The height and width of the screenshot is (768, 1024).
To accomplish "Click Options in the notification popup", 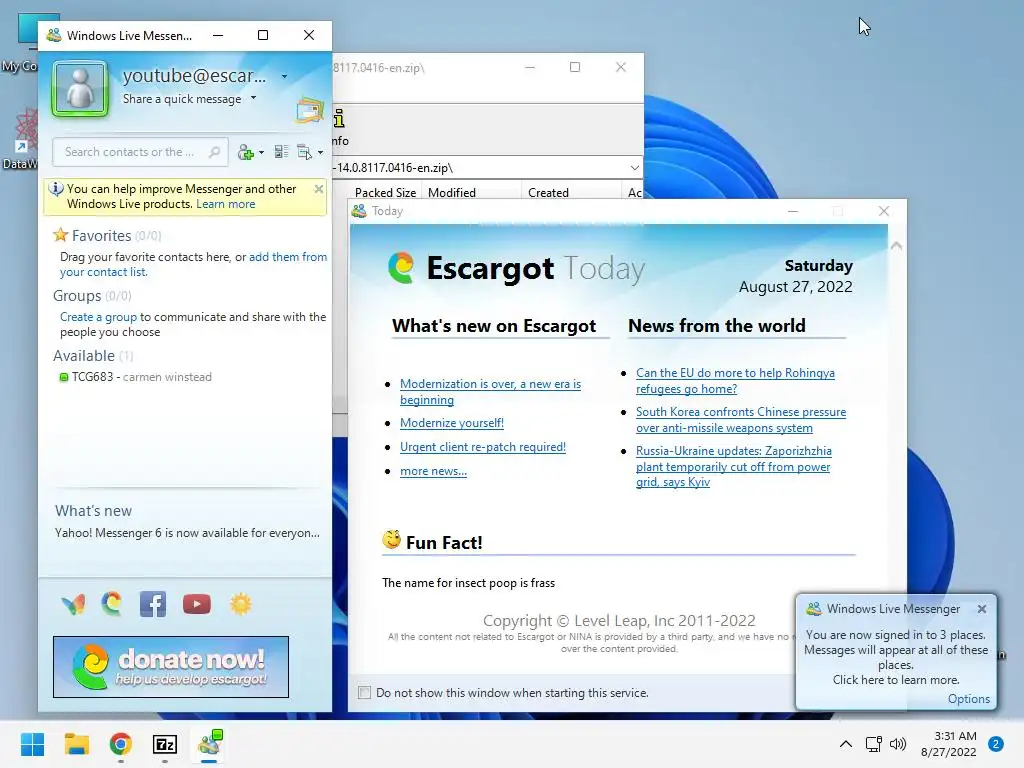I will (968, 699).
